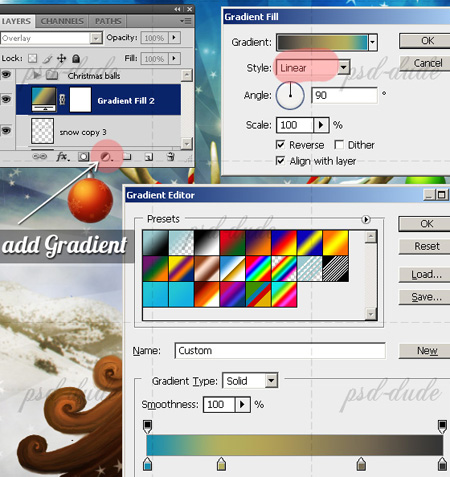The height and width of the screenshot is (477, 450).
Task: Click the Angle dial in the Gradient Fill dialog
Action: click(290, 95)
